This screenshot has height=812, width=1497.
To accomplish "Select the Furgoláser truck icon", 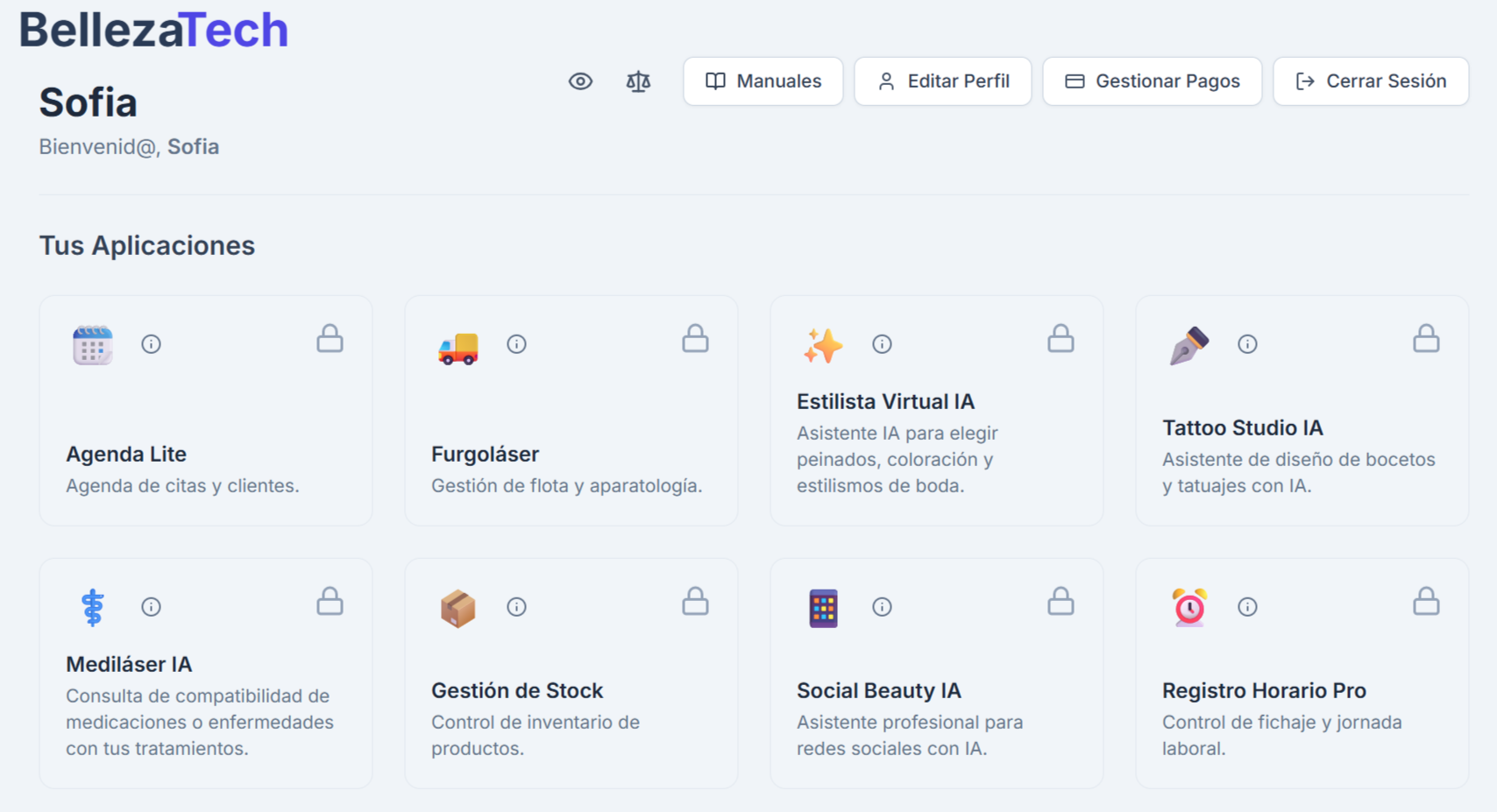I will pos(458,345).
